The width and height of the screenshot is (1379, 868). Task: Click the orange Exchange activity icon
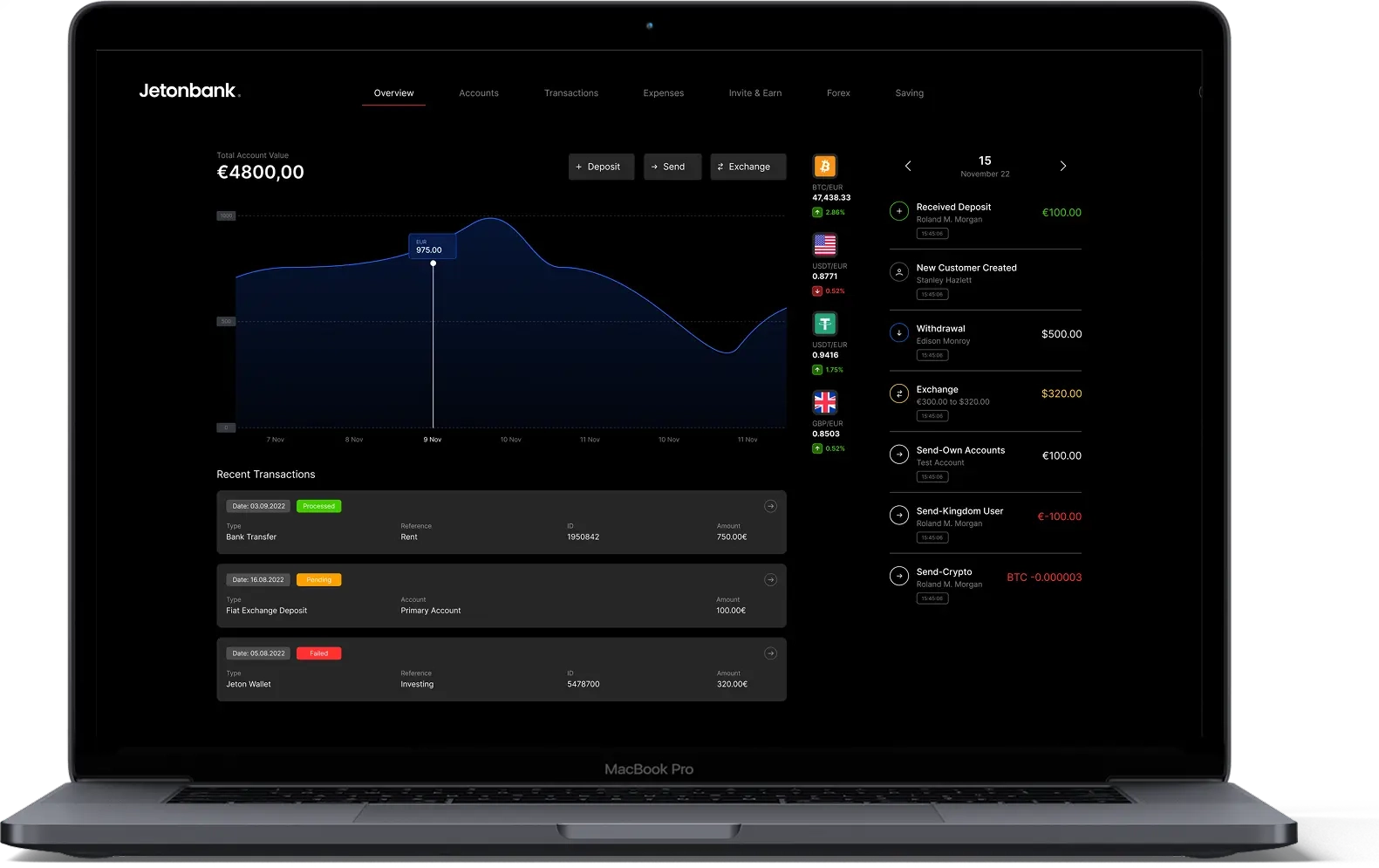pyautogui.click(x=898, y=393)
